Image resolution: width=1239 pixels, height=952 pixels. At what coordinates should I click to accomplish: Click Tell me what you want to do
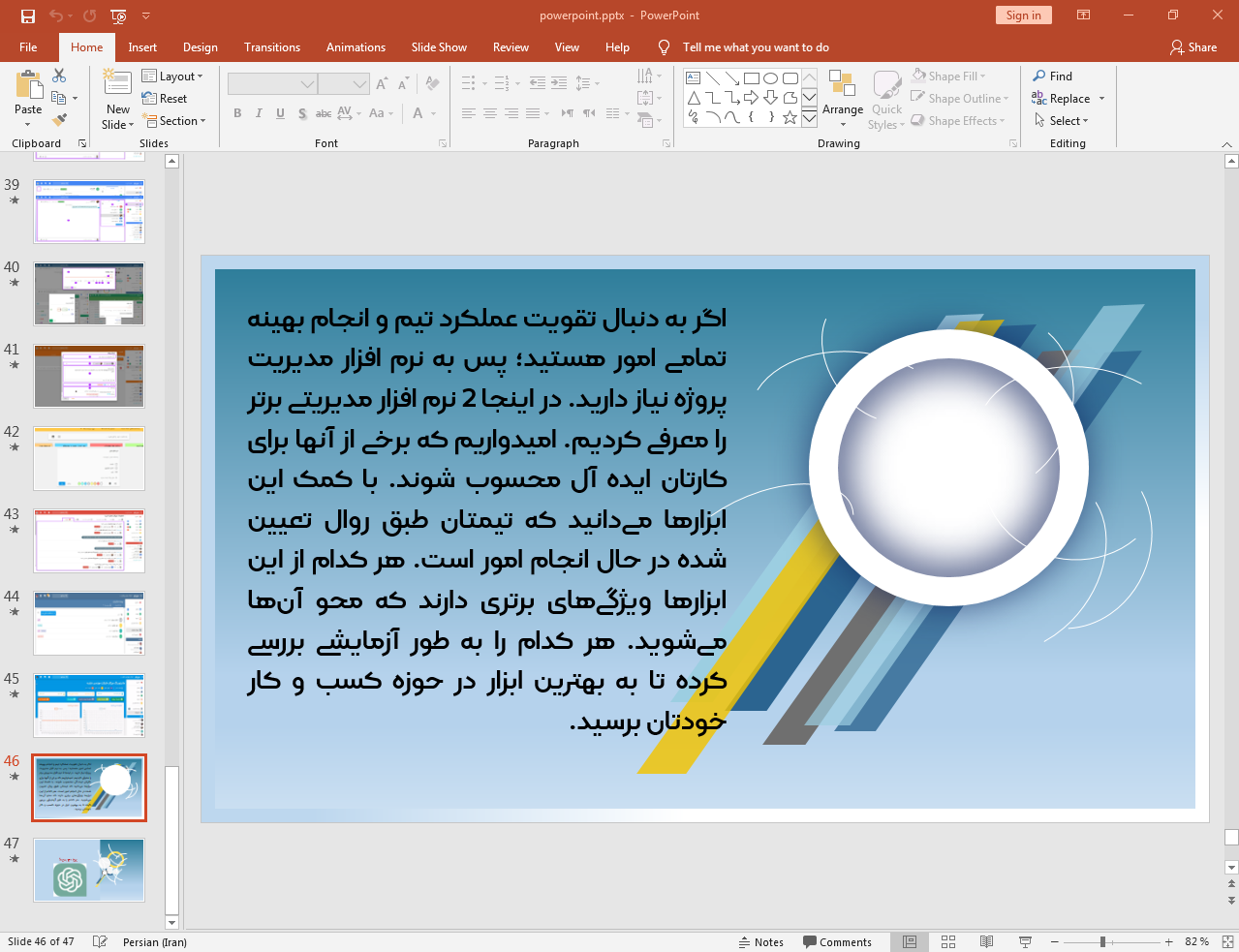pos(756,46)
